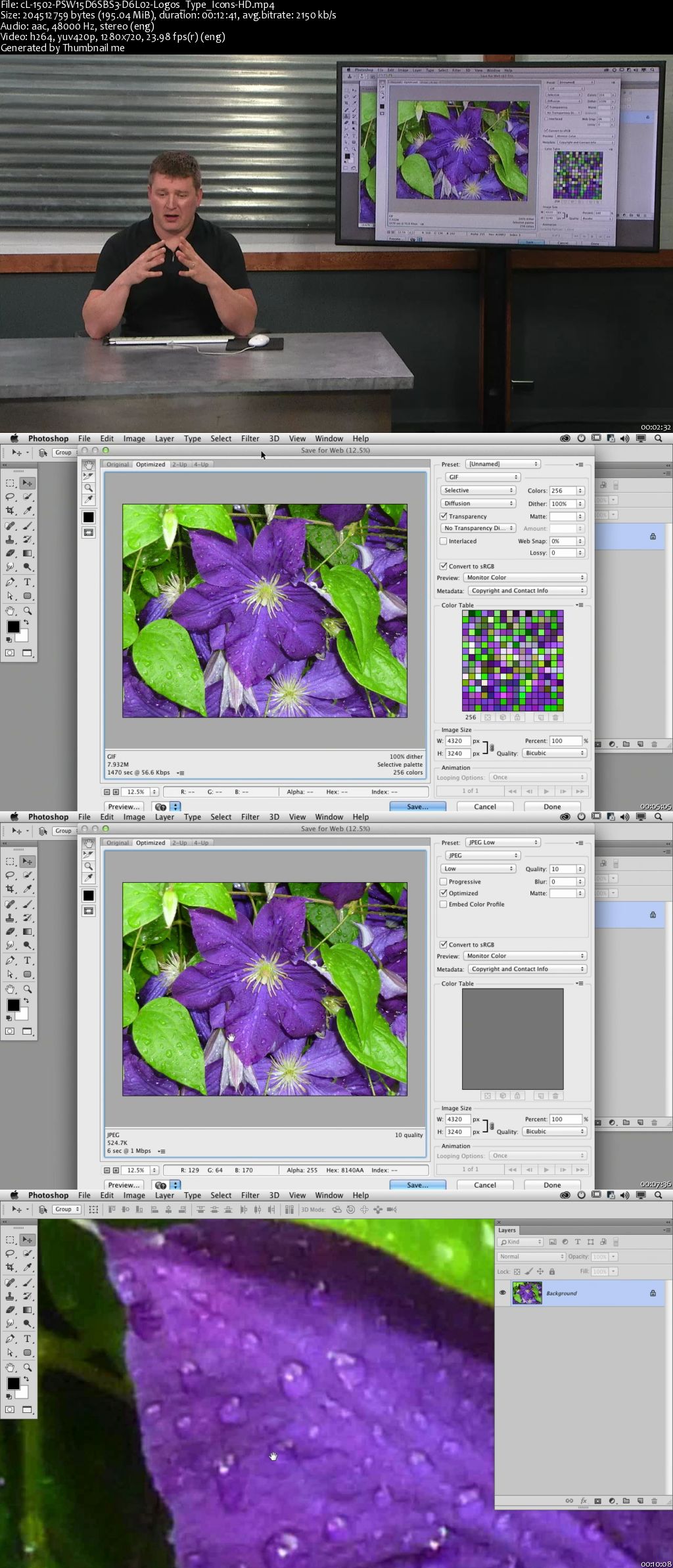Click Cancel button in GIF dialog
Viewport: 673px width, 1568px height.
point(485,807)
